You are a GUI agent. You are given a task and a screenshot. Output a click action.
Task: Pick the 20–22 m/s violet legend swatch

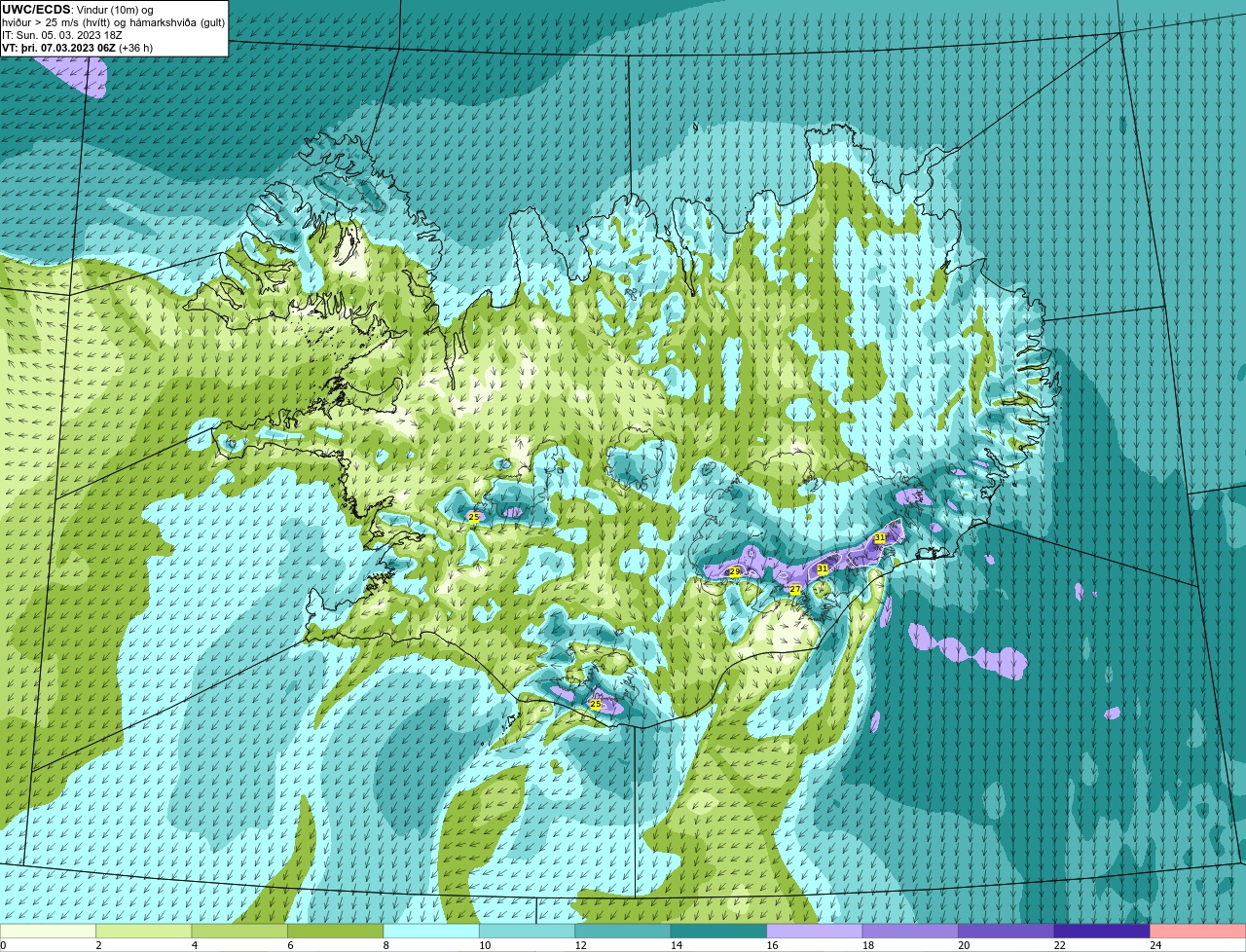click(x=1007, y=931)
